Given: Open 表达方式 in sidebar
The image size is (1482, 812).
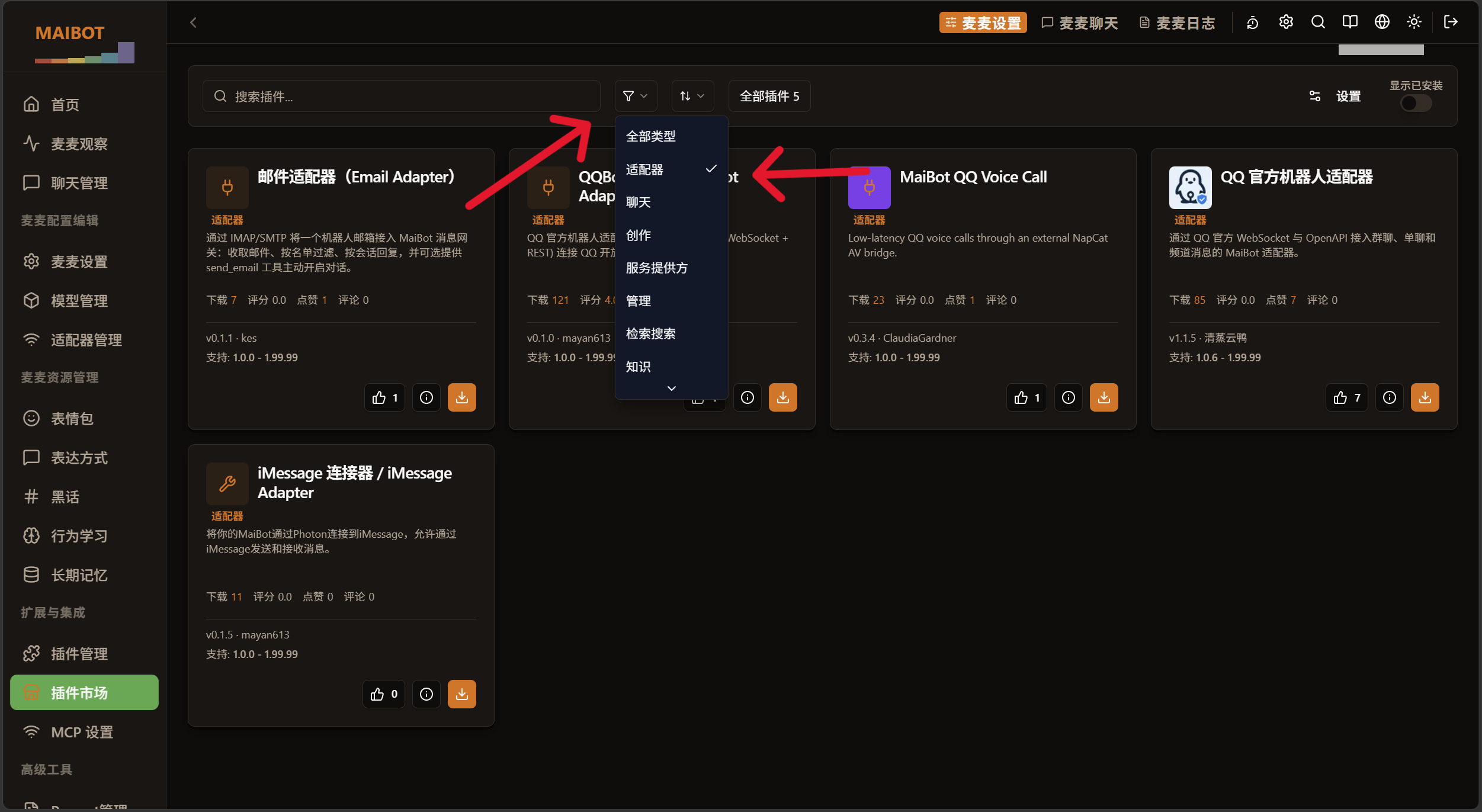Looking at the screenshot, I should click(85, 458).
